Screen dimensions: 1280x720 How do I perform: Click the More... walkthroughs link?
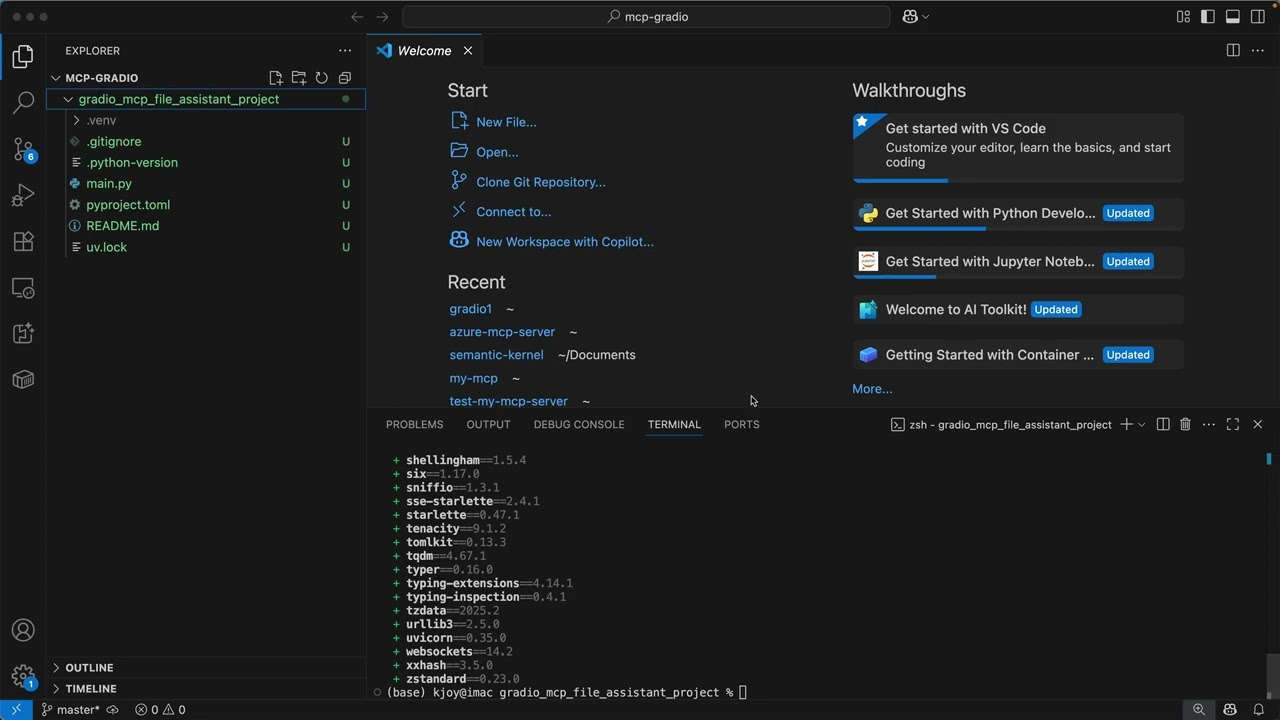pyautogui.click(x=872, y=389)
